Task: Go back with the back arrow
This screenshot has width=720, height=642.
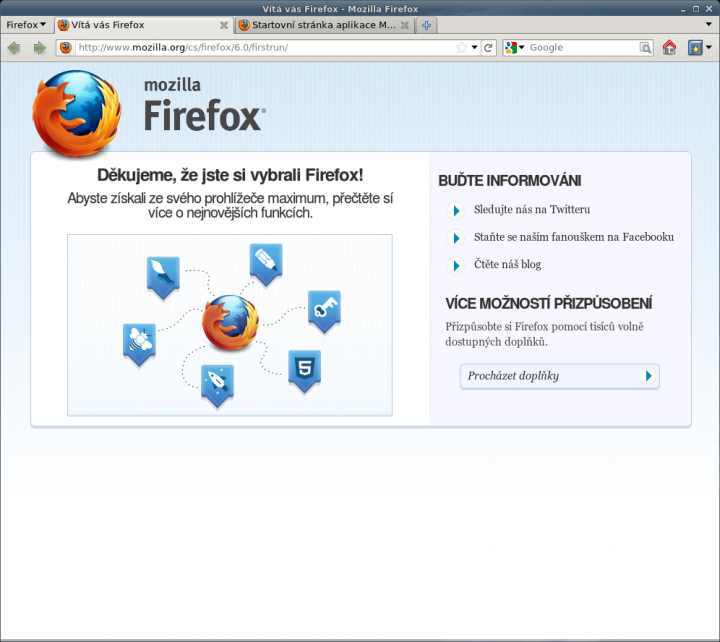Action: [x=14, y=48]
